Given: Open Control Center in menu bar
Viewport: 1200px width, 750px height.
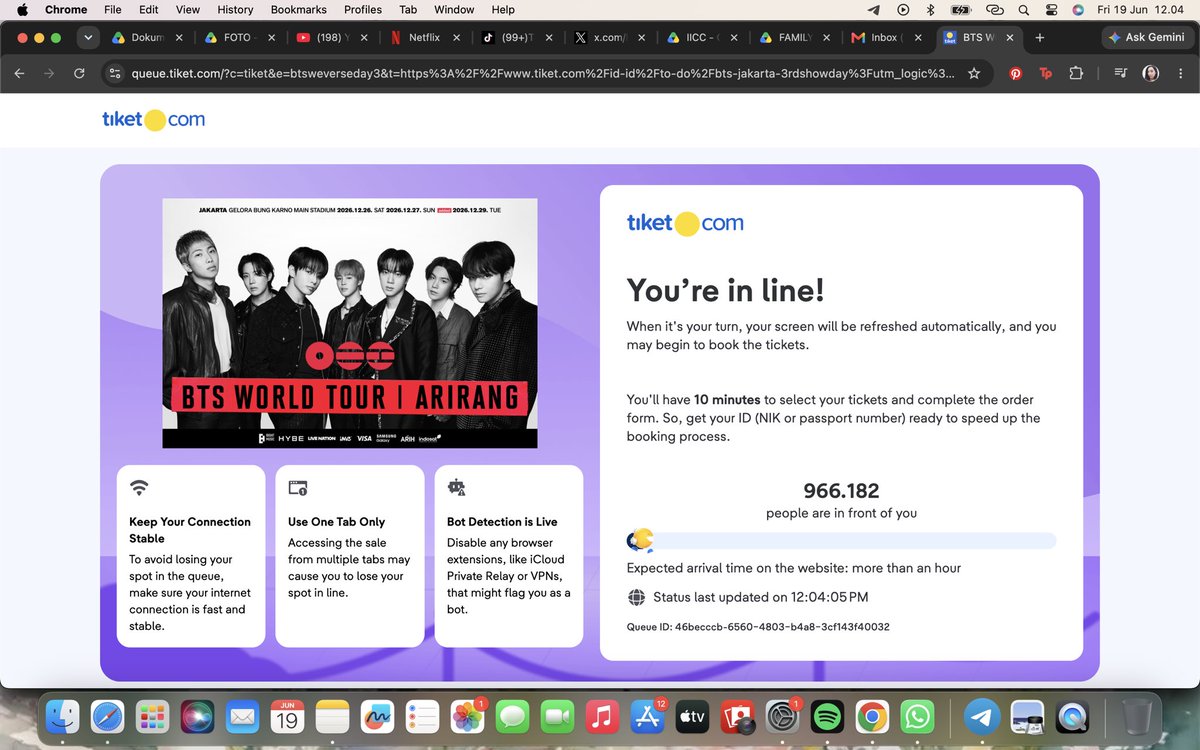Looking at the screenshot, I should tap(1050, 10).
